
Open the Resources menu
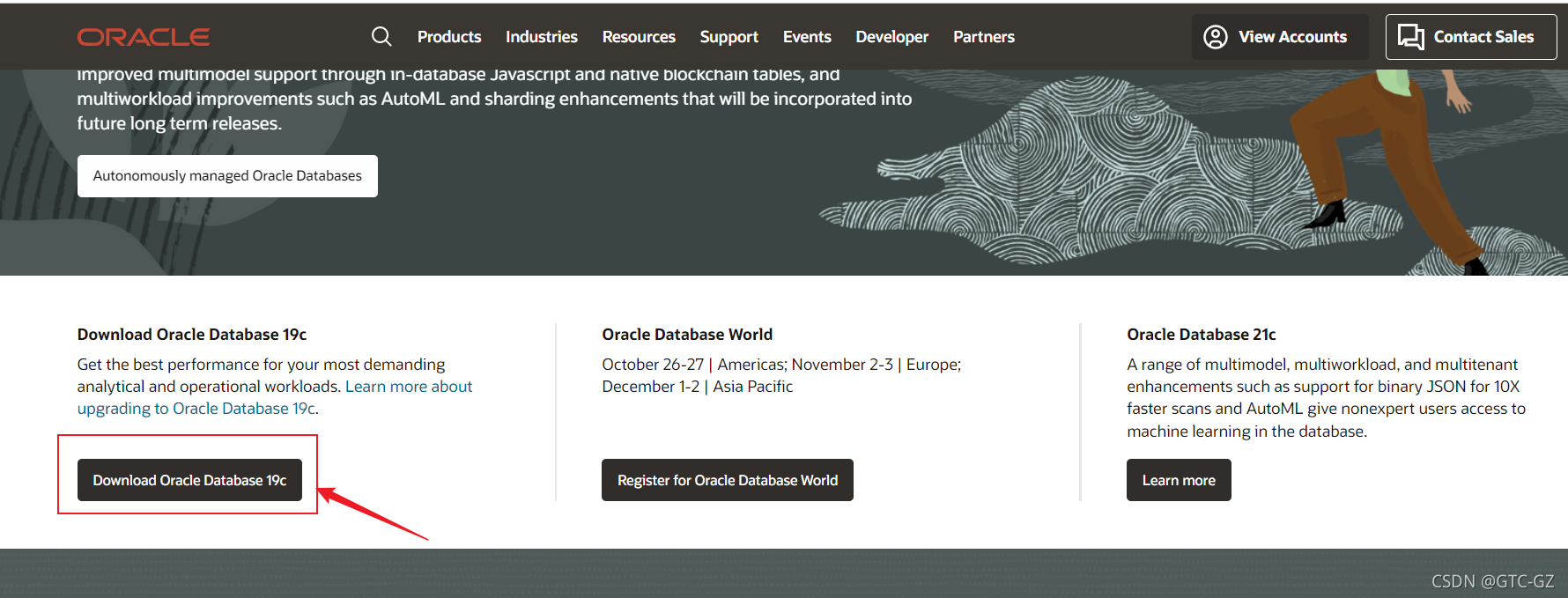pos(639,37)
